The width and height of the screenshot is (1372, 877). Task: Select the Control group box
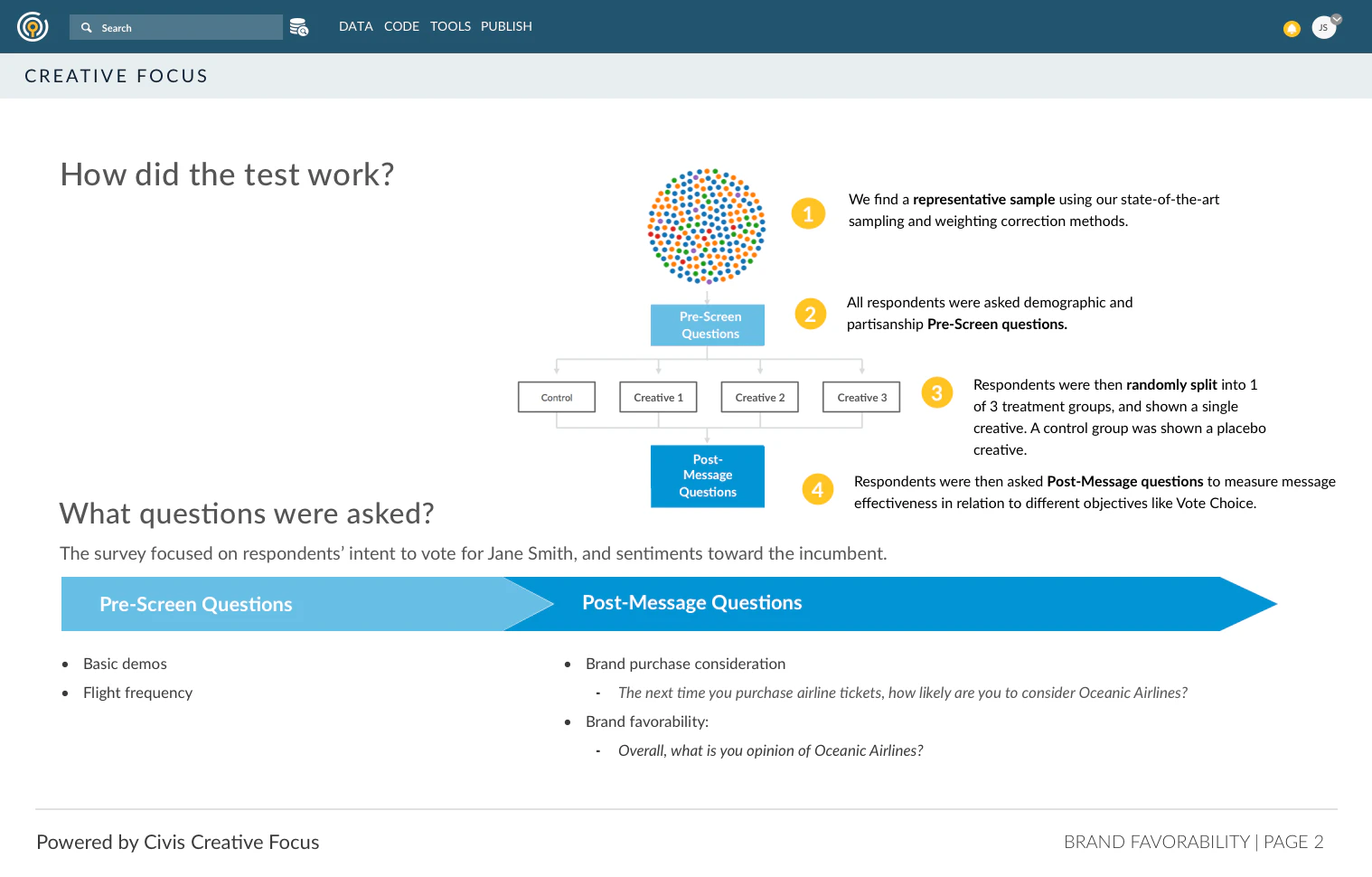pos(557,397)
